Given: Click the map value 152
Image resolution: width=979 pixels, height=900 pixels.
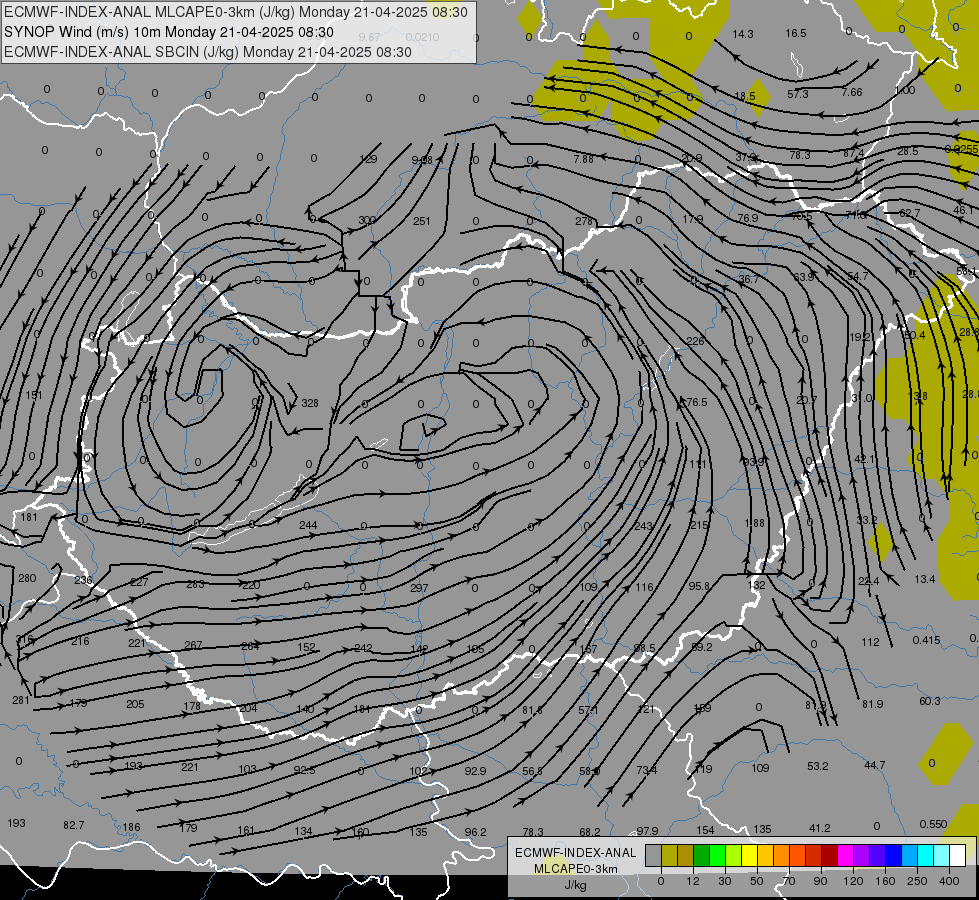Looking at the screenshot, I should point(306,647).
